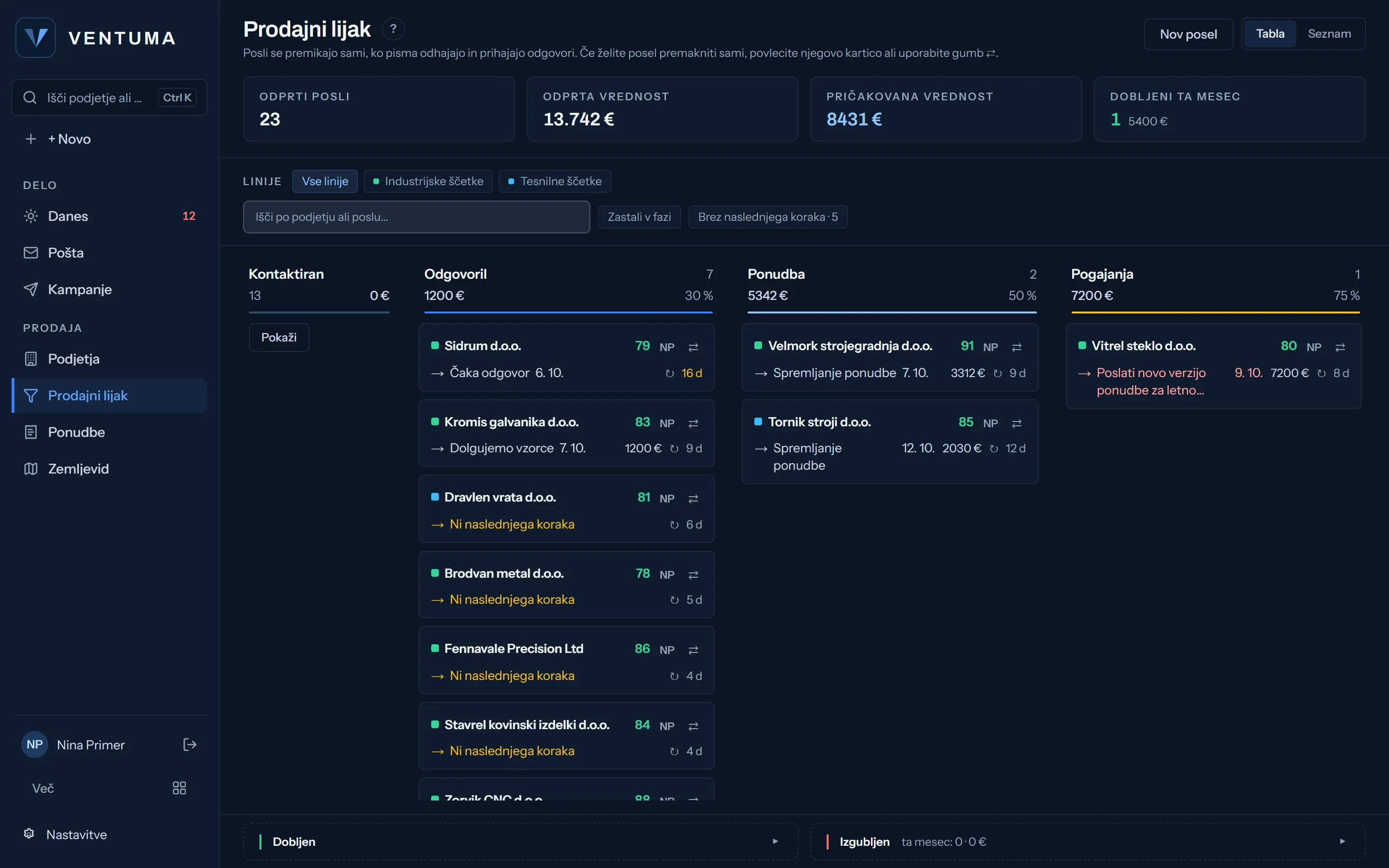
Task: Click the move arrows icon on Velmork strojegradnja card
Action: point(1017,347)
